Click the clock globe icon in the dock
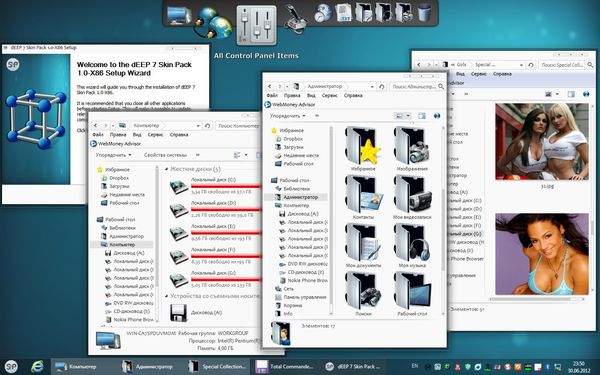Image resolution: width=600 pixels, height=375 pixels. click(323, 13)
